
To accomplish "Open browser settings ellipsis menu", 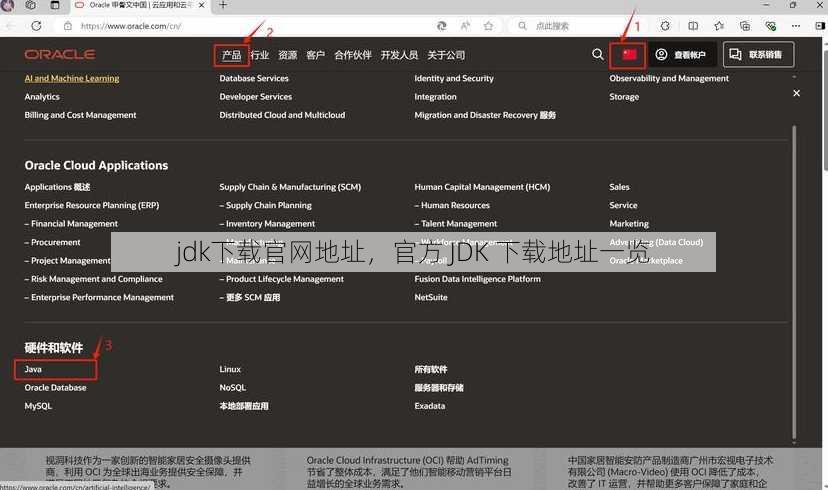I will pos(795,25).
